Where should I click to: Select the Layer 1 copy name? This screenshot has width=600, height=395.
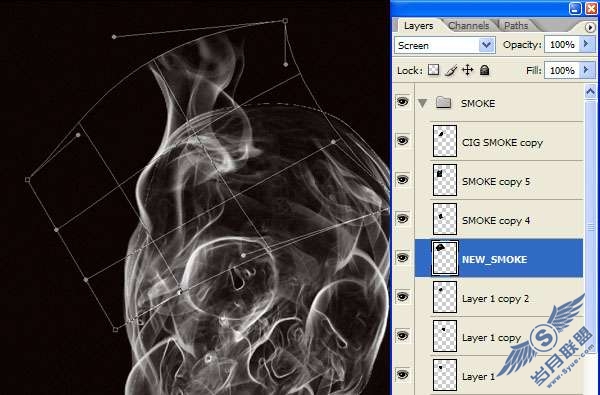pyautogui.click(x=491, y=338)
